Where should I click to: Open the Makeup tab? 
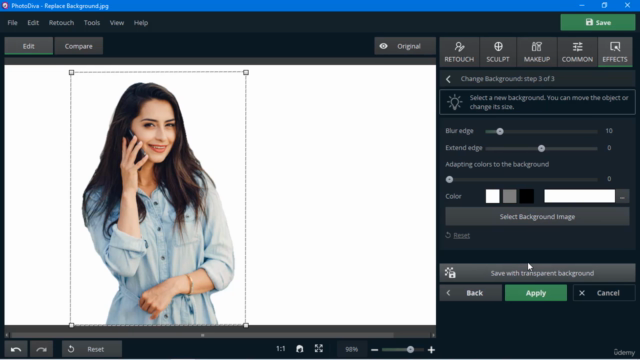point(537,52)
